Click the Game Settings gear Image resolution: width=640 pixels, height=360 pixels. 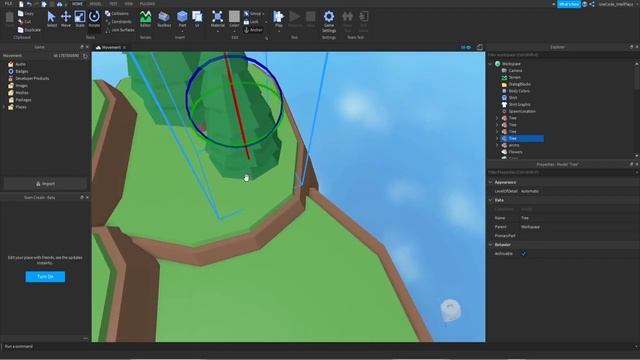pyautogui.click(x=329, y=22)
